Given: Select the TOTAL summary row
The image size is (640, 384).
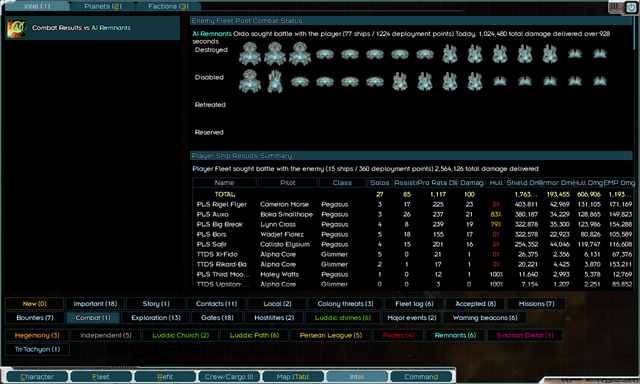Looking at the screenshot, I should pos(413,194).
